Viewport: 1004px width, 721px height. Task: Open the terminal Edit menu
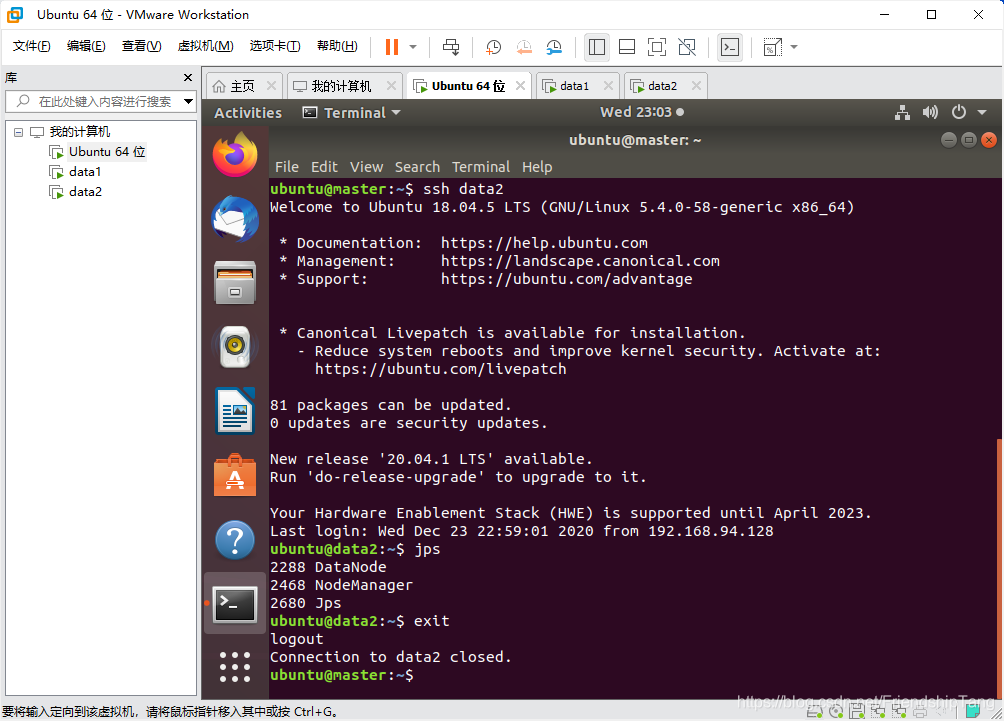click(x=324, y=167)
